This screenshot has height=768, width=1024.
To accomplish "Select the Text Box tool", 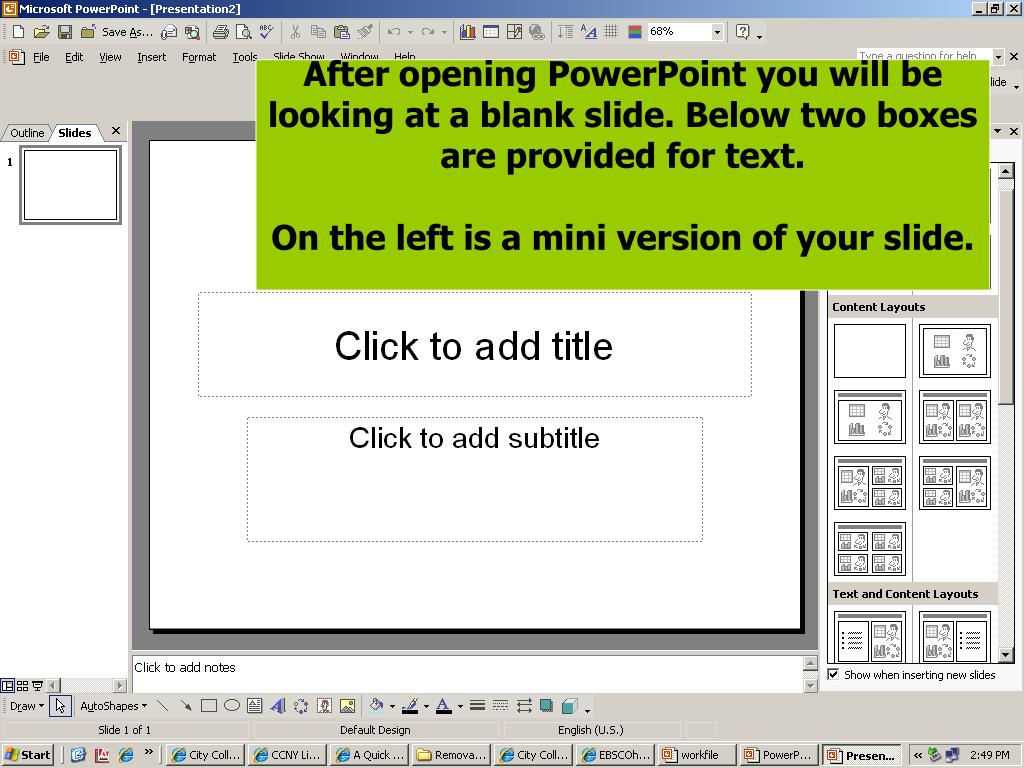I will [x=255, y=706].
